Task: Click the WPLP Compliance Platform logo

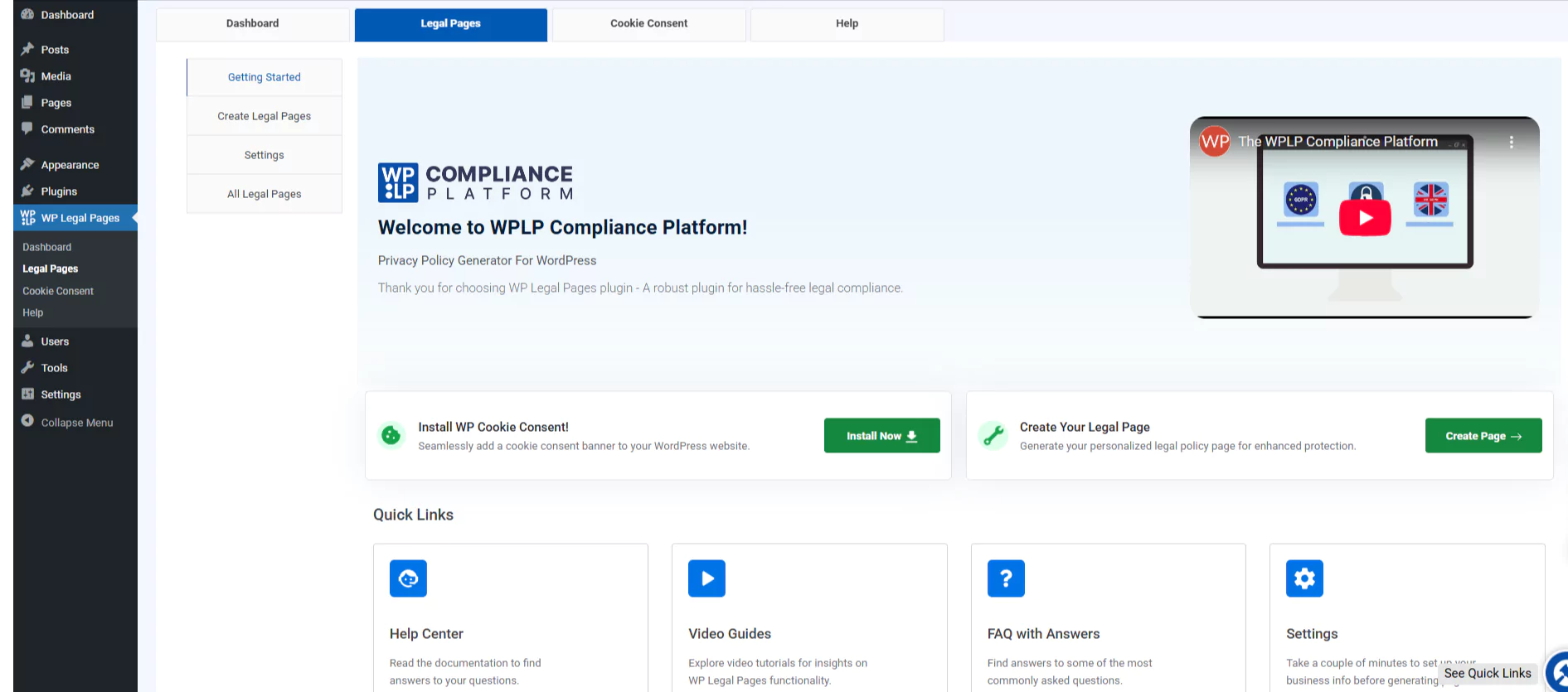Action: pos(475,182)
